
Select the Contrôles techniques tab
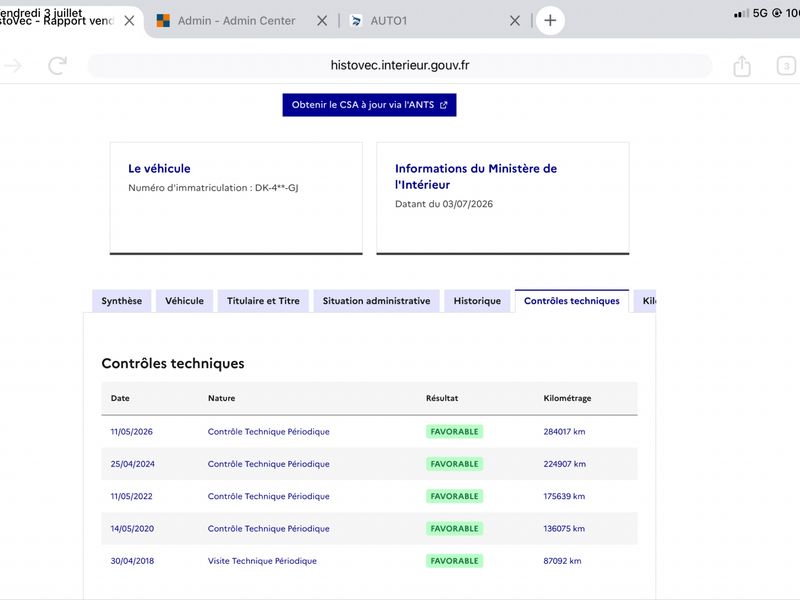[x=572, y=301]
